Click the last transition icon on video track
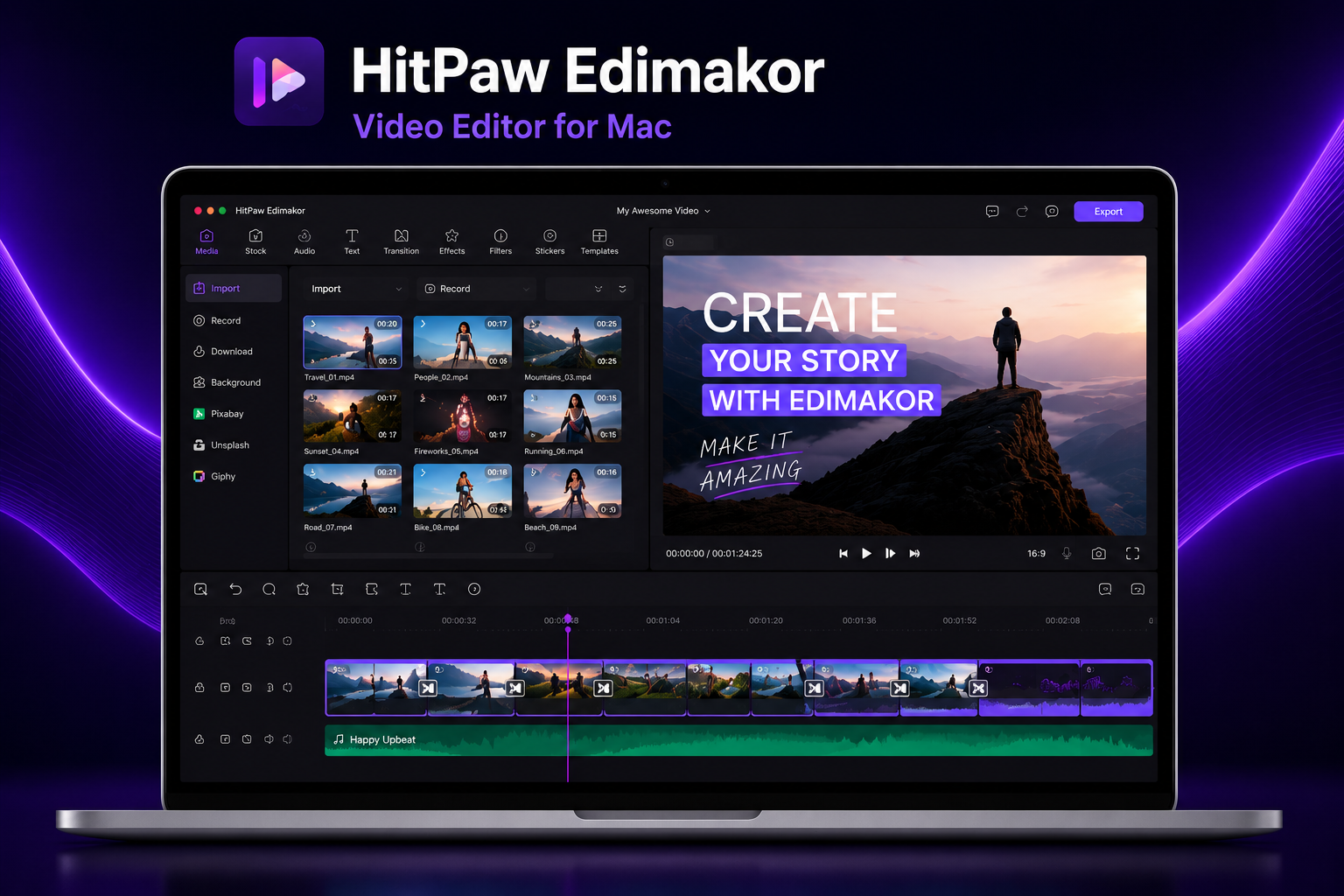 [978, 689]
